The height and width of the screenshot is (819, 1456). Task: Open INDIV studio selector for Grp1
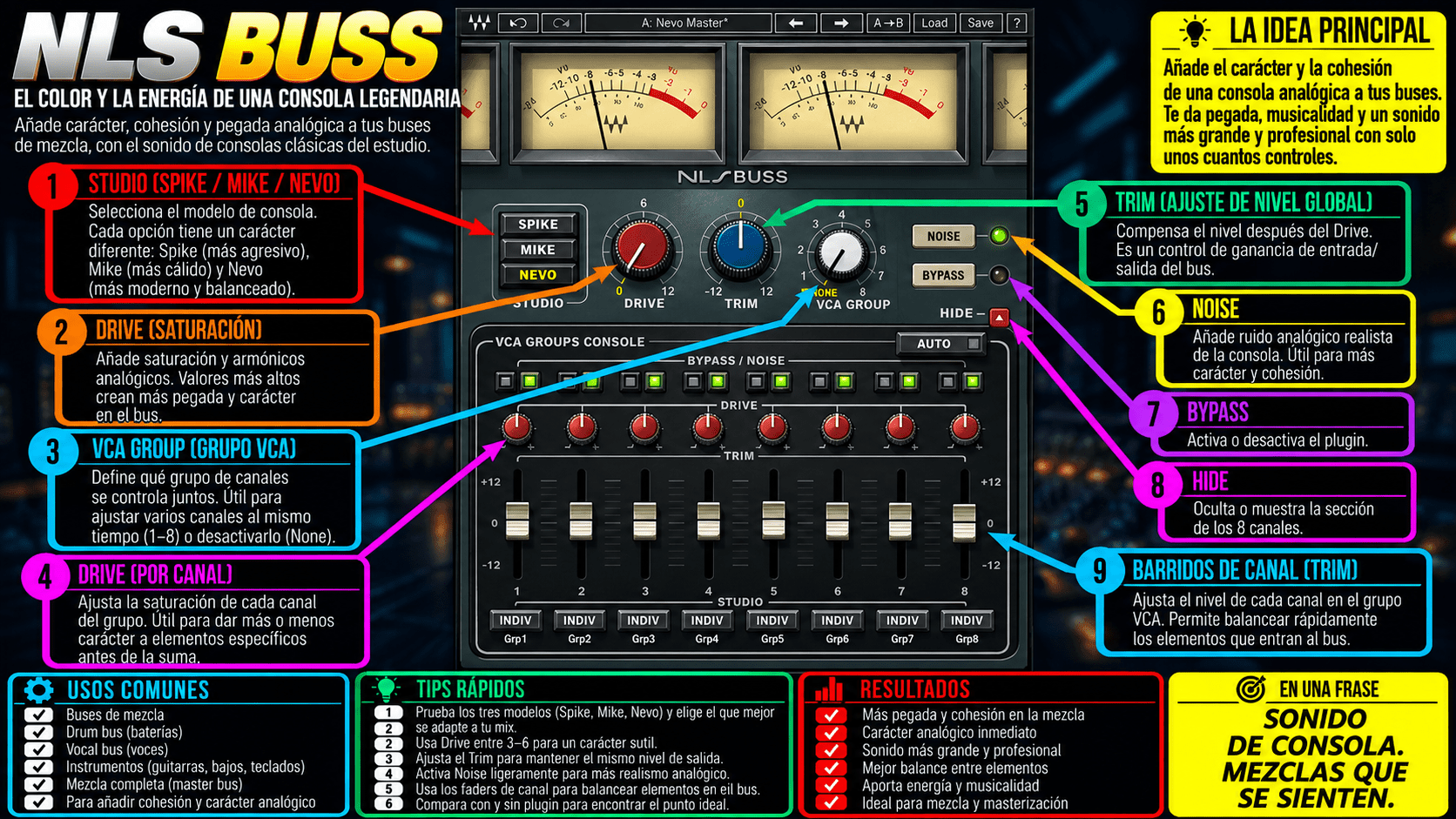[x=516, y=621]
